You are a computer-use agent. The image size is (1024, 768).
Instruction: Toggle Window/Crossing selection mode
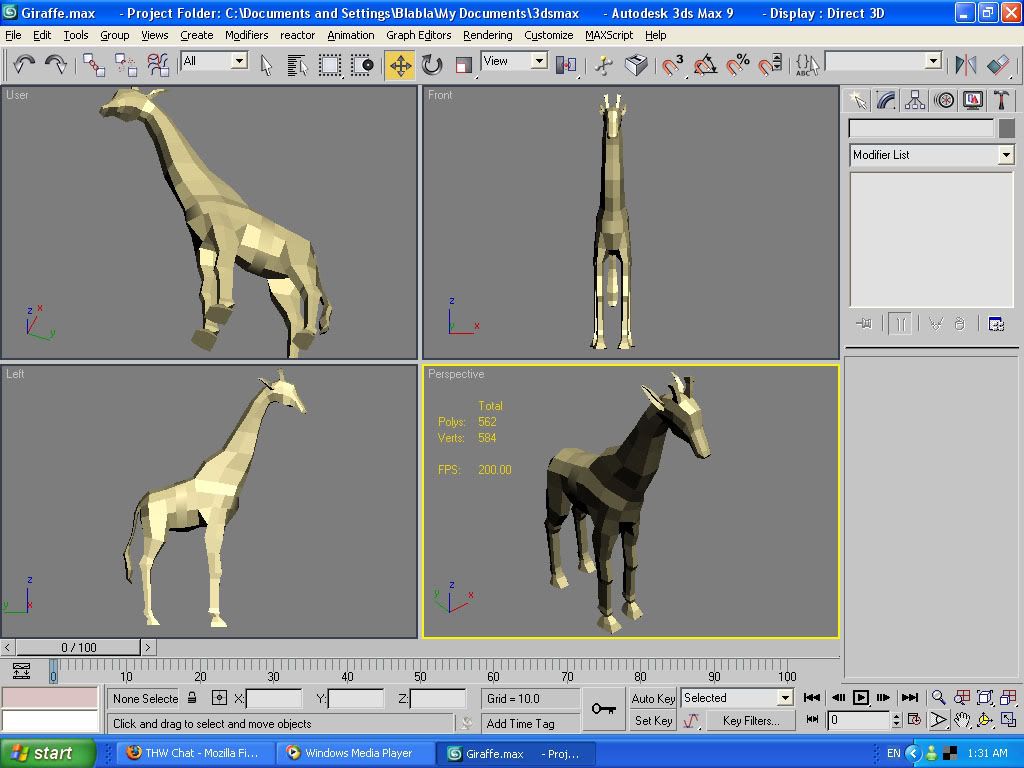[x=362, y=65]
